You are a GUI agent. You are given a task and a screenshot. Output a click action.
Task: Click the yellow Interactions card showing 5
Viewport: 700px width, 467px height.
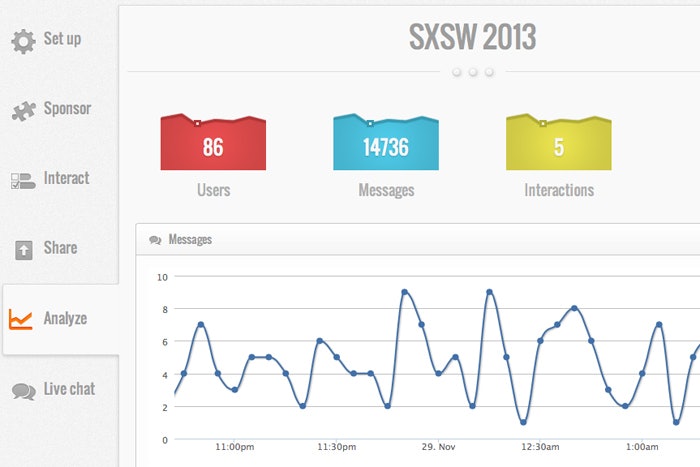pos(558,142)
